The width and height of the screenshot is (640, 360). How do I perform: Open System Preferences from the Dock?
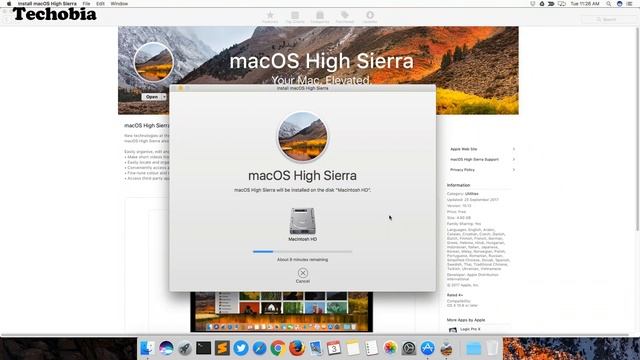[409, 348]
